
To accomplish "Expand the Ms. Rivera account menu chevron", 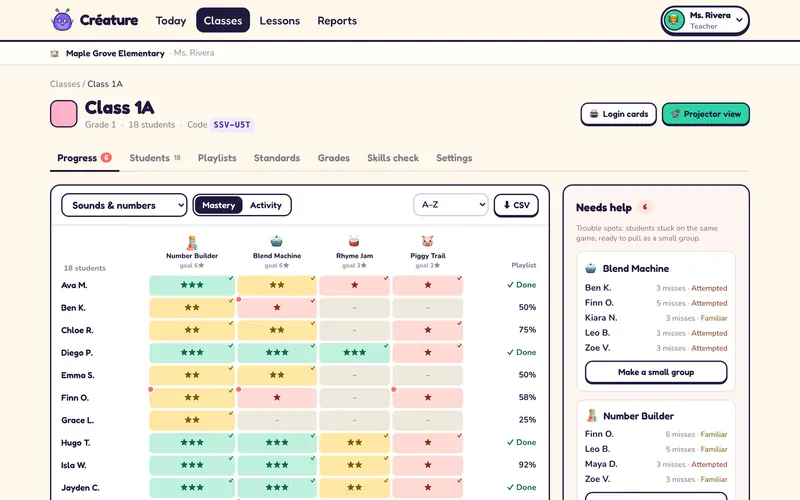I will pyautogui.click(x=739, y=20).
